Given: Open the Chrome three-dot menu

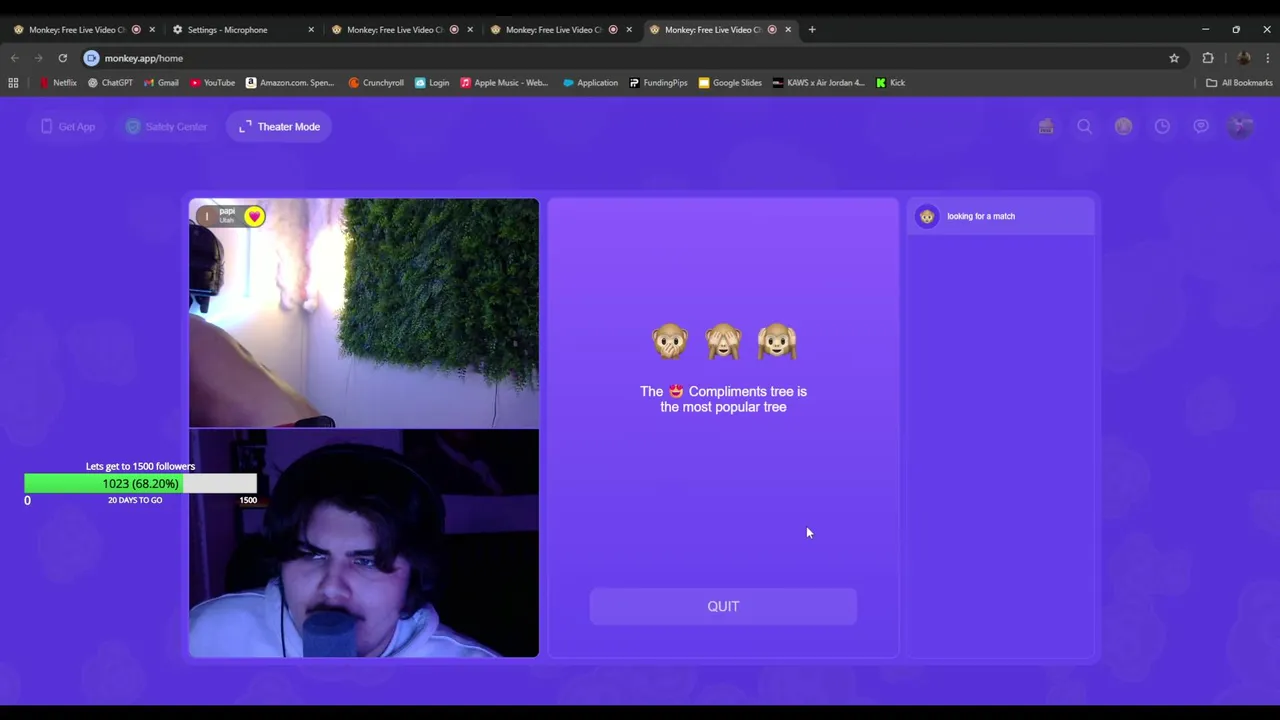Looking at the screenshot, I should [x=1267, y=58].
